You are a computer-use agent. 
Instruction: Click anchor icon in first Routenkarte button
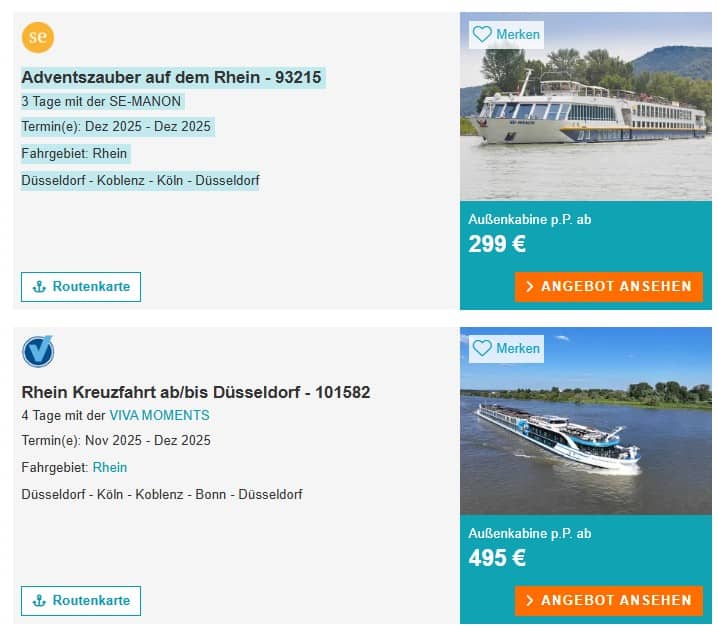(40, 287)
